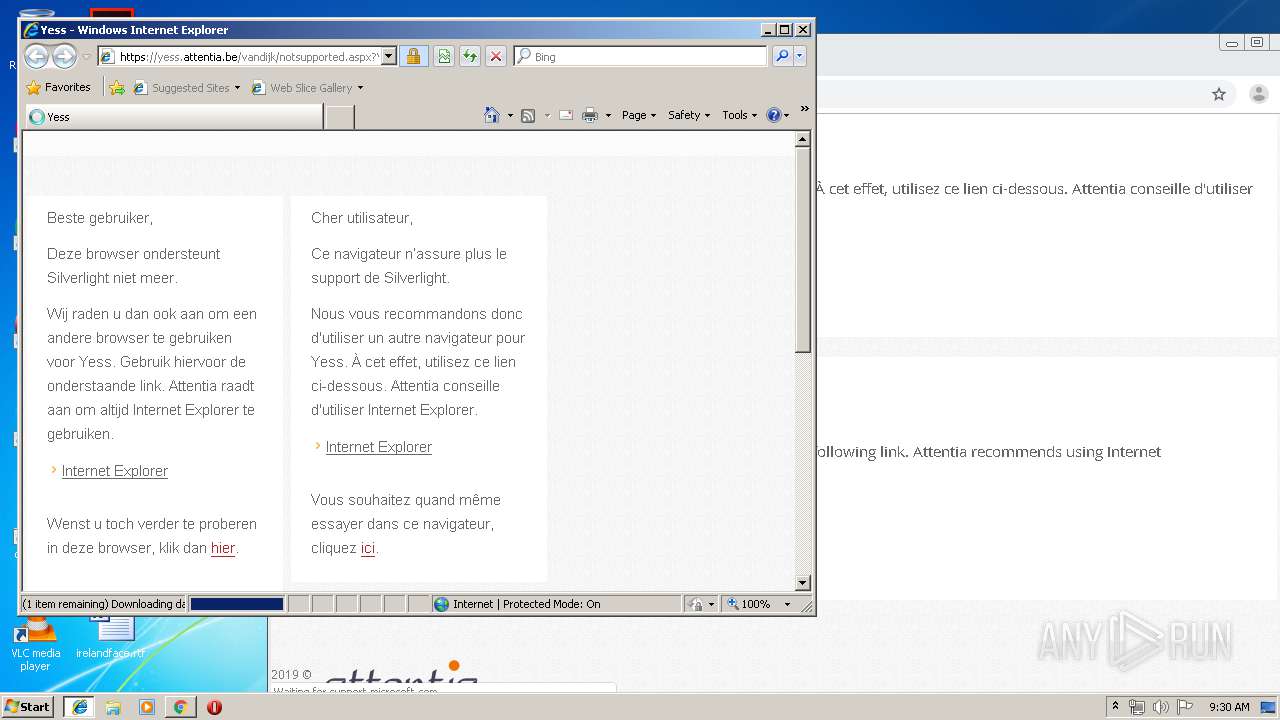Click the 9:30 AM system clock
This screenshot has width=1280, height=720.
coord(1229,707)
